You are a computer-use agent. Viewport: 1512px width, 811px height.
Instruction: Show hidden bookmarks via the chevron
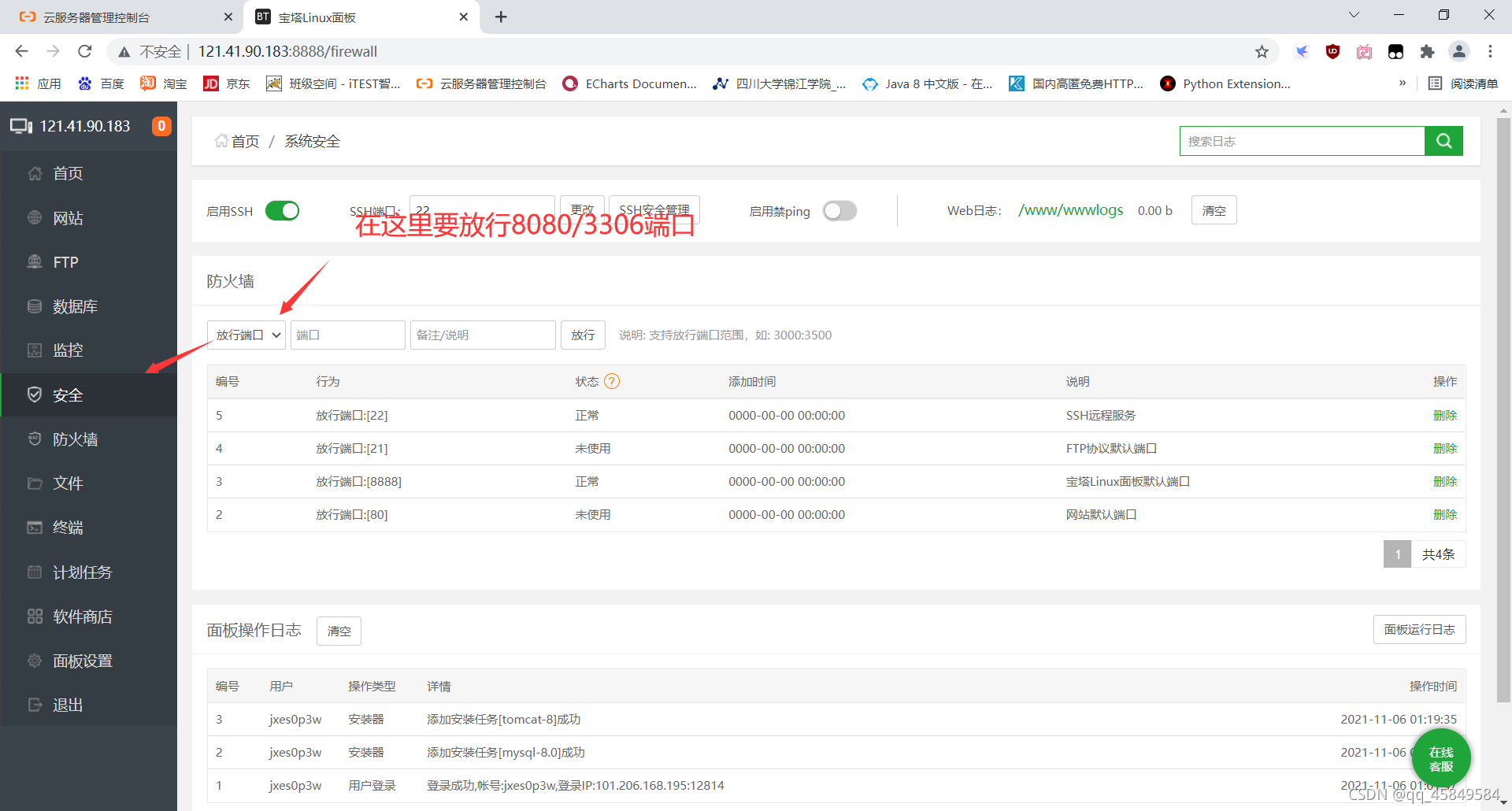pyautogui.click(x=1402, y=83)
